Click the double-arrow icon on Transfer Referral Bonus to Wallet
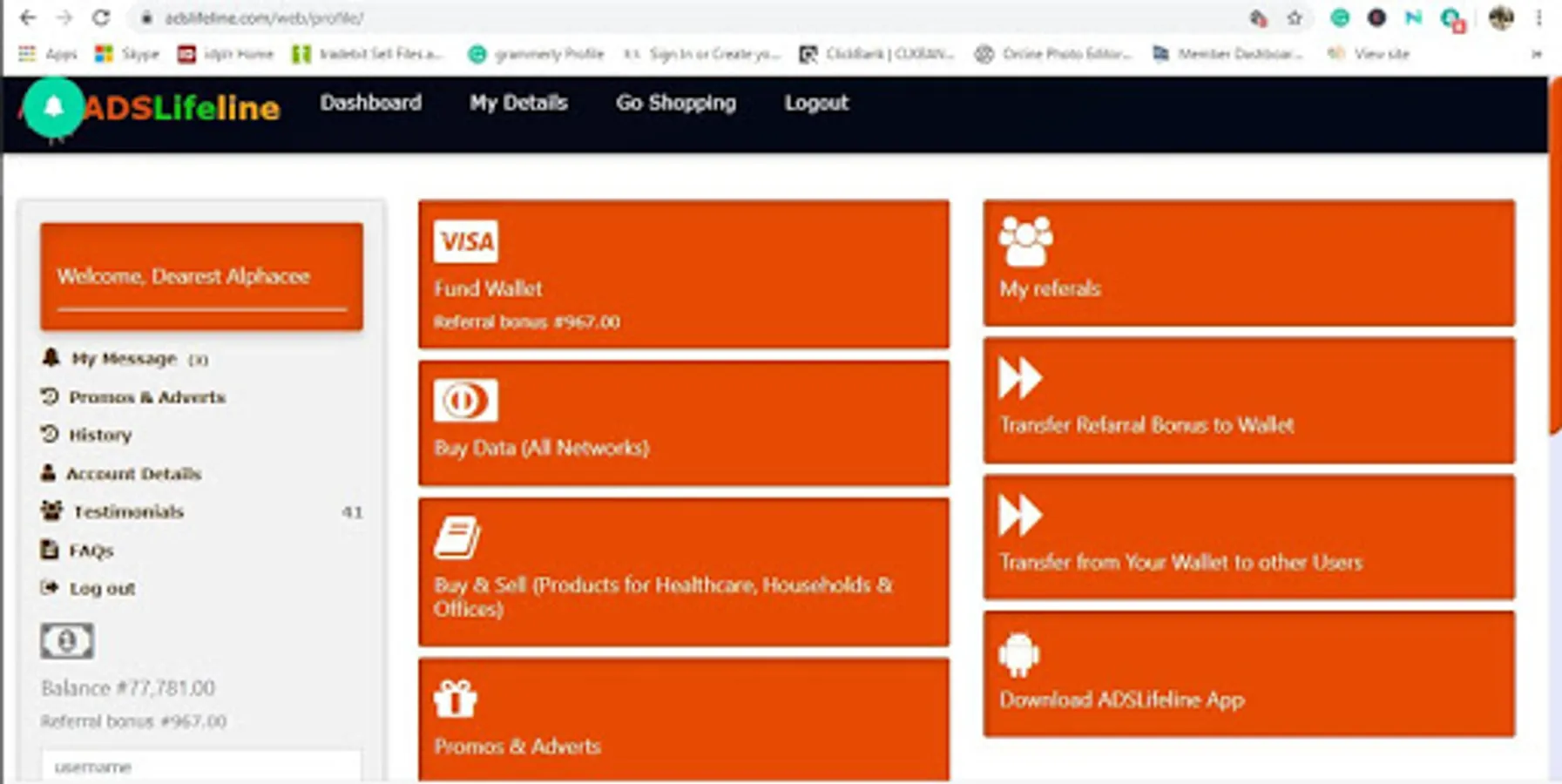This screenshot has height=784, width=1562. point(1020,378)
